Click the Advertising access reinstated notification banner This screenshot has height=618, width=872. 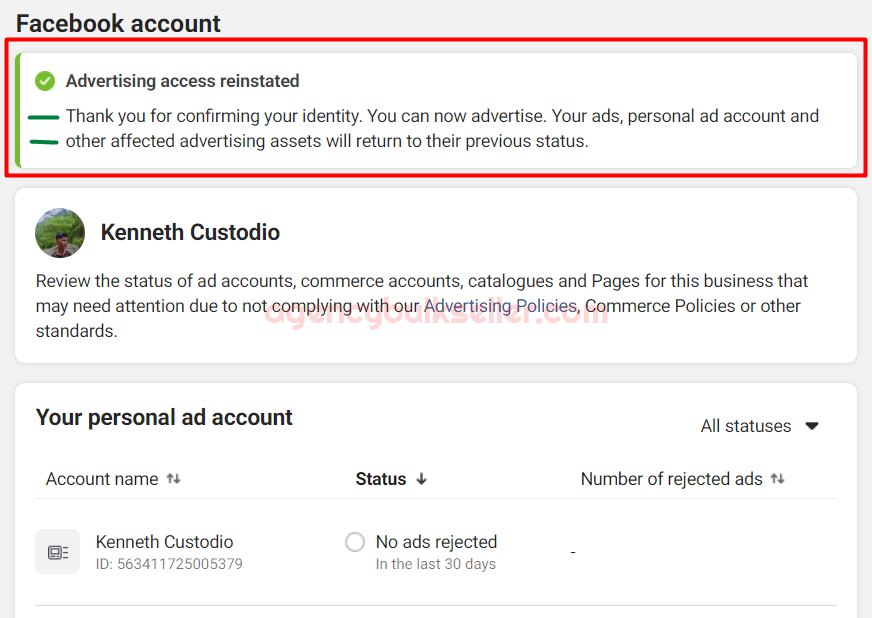click(436, 110)
